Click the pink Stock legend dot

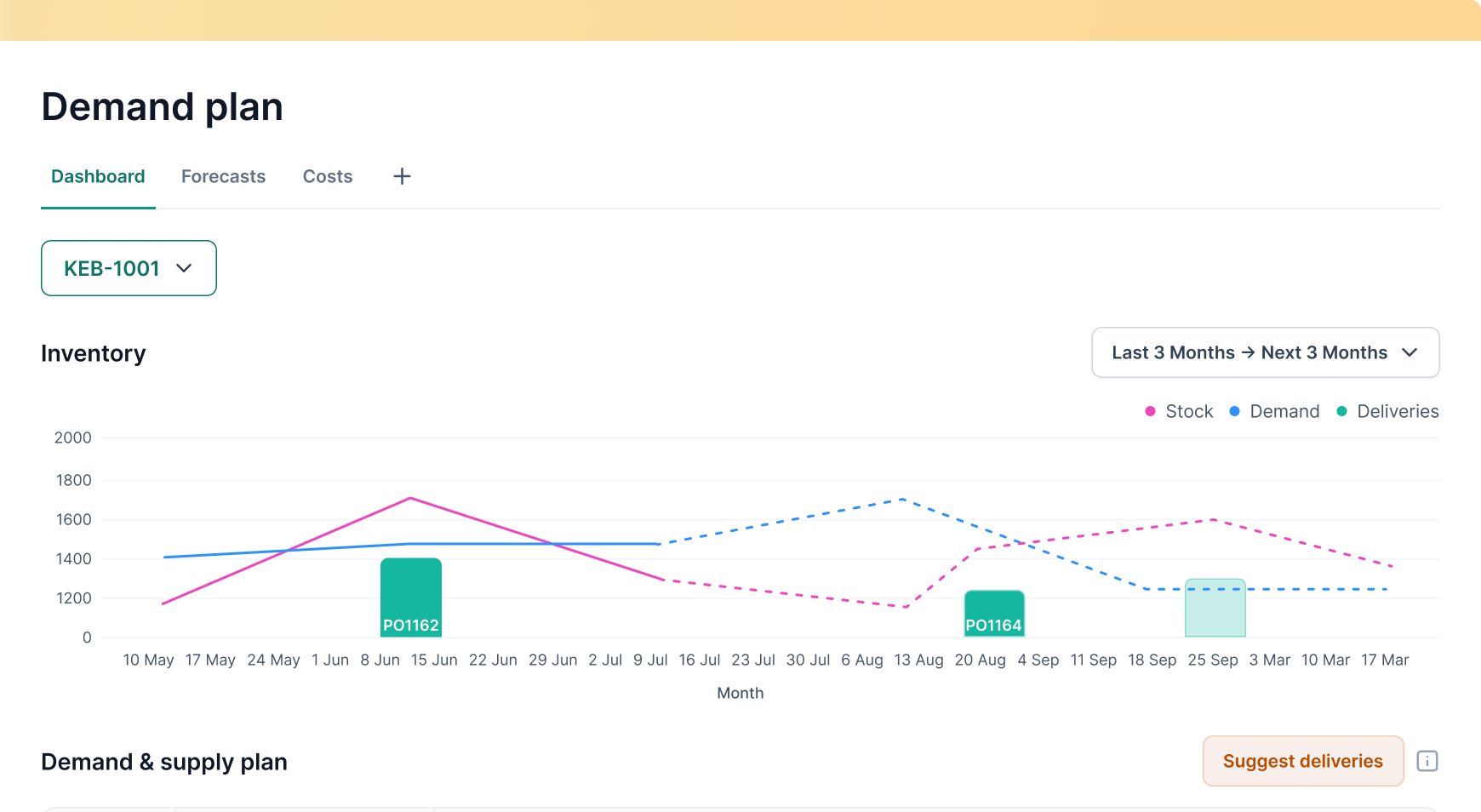(x=1150, y=411)
